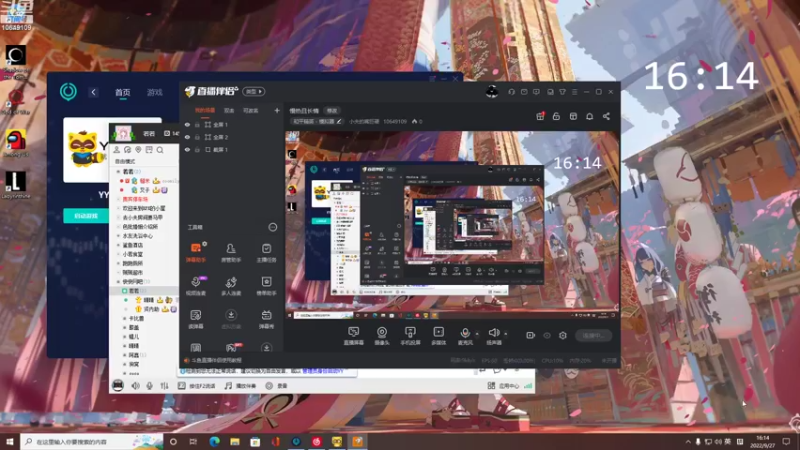Mute microphone in YY channel bottom bar
800x450 pixels.
149,386
